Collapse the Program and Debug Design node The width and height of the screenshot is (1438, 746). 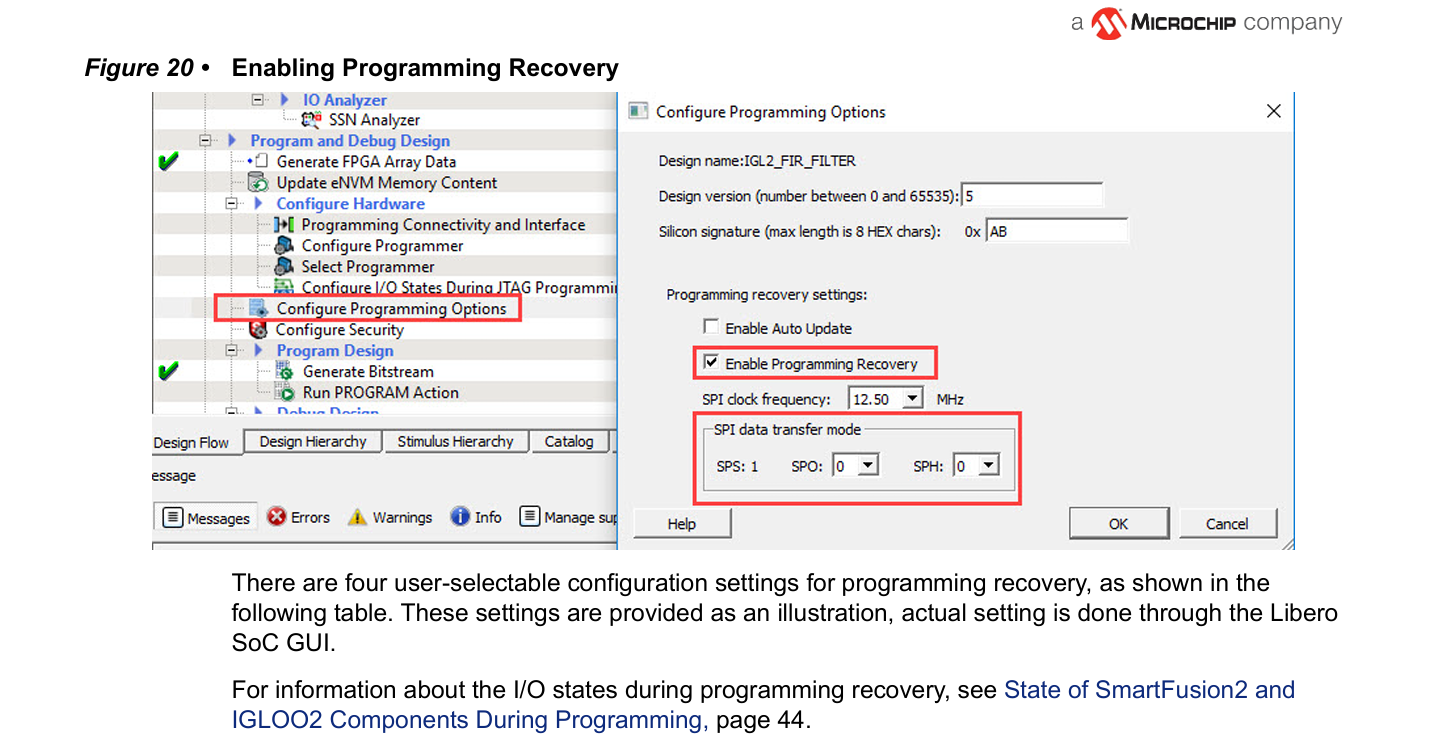point(206,141)
